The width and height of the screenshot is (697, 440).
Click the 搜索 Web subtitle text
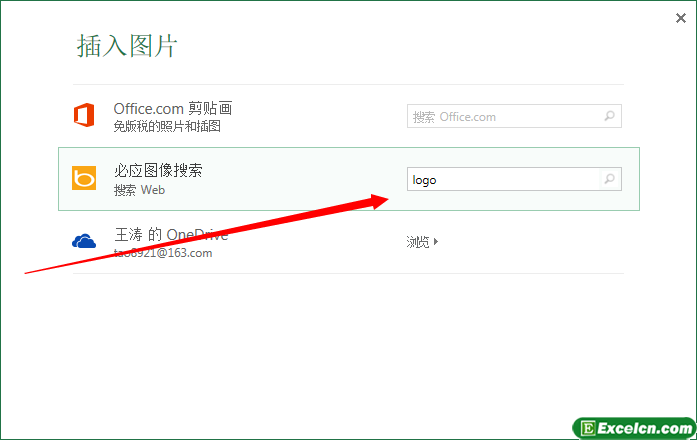click(139, 190)
